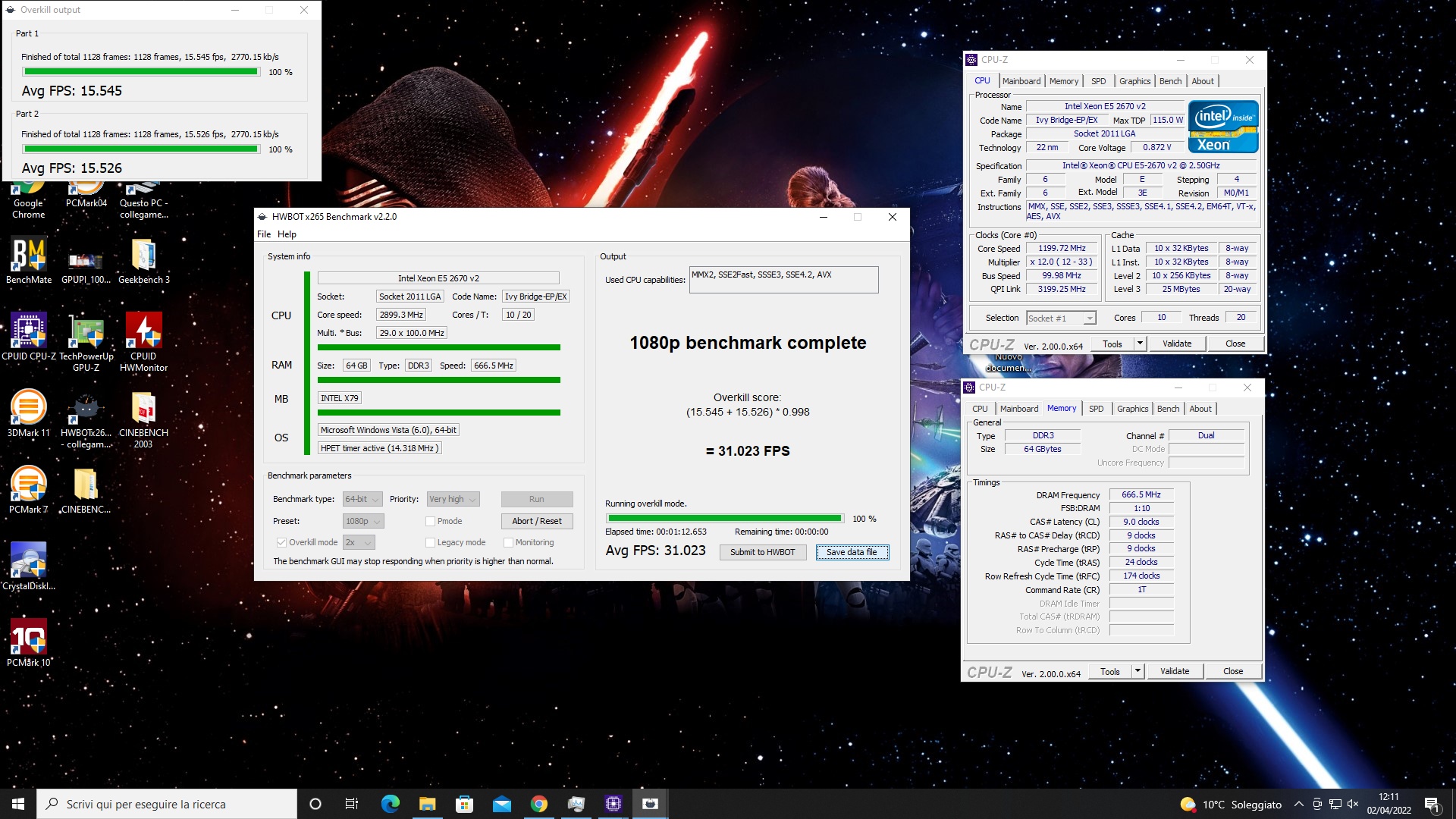1456x819 pixels.
Task: Open Benchmark type 64-bit dropdown
Action: click(362, 499)
